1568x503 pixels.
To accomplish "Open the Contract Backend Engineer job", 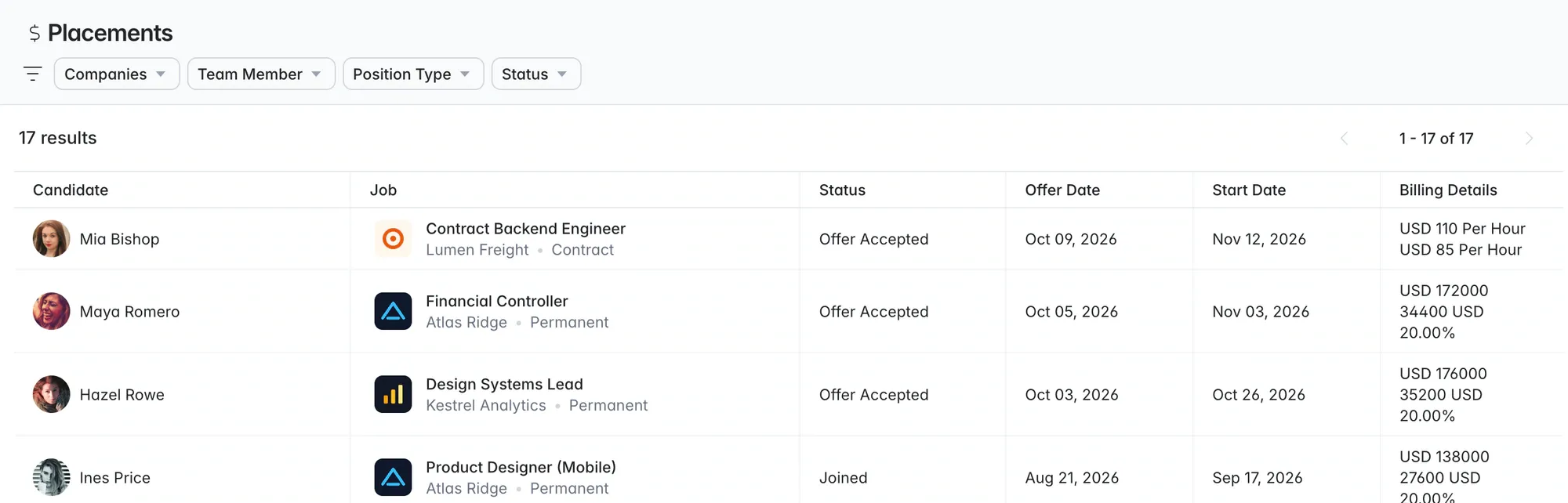I will 525,229.
